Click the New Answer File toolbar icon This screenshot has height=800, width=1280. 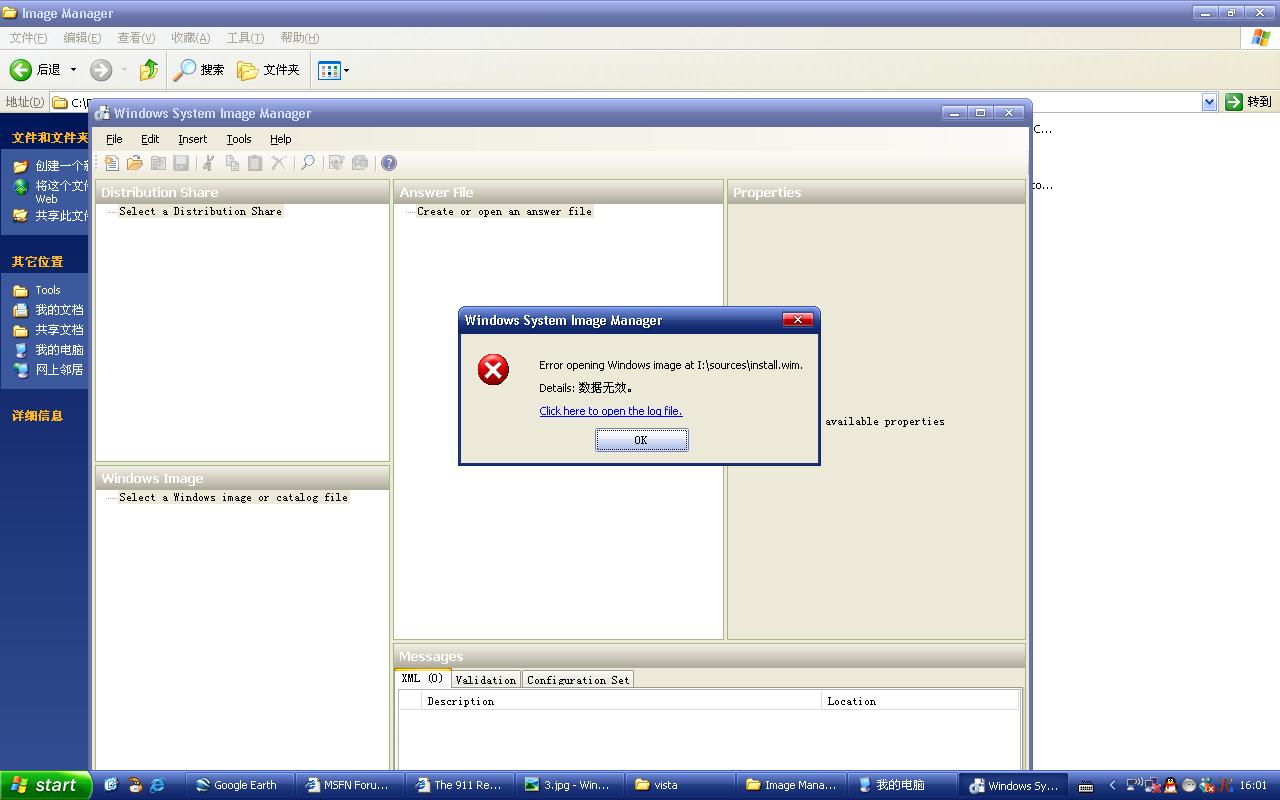pyautogui.click(x=112, y=163)
